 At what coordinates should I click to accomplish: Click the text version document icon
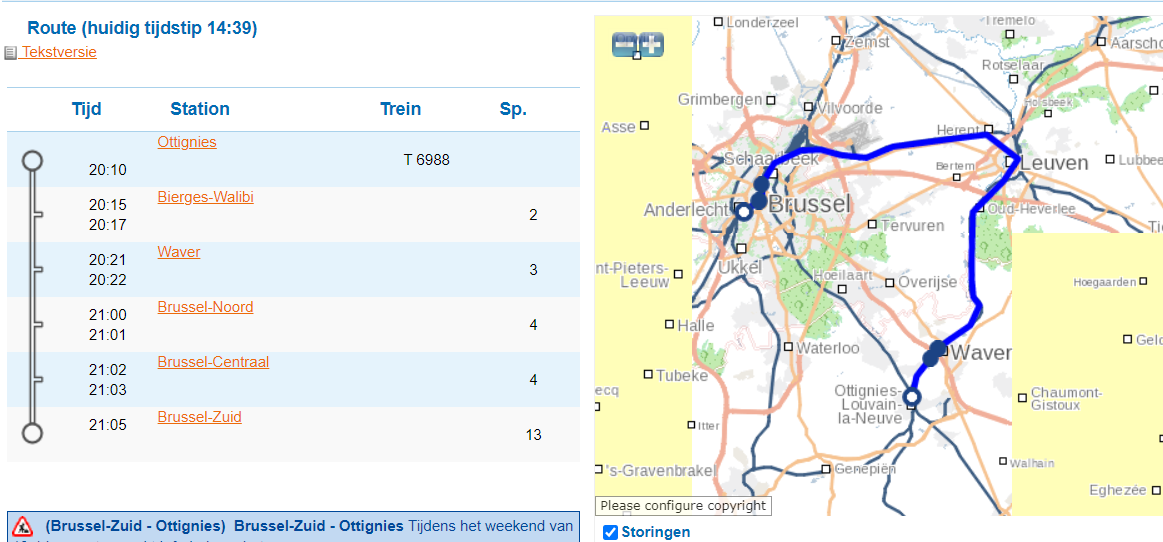point(11,53)
